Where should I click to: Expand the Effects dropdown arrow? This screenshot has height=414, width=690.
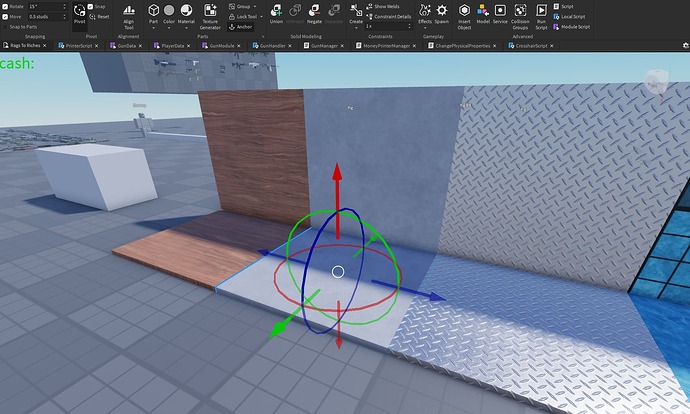pyautogui.click(x=425, y=28)
